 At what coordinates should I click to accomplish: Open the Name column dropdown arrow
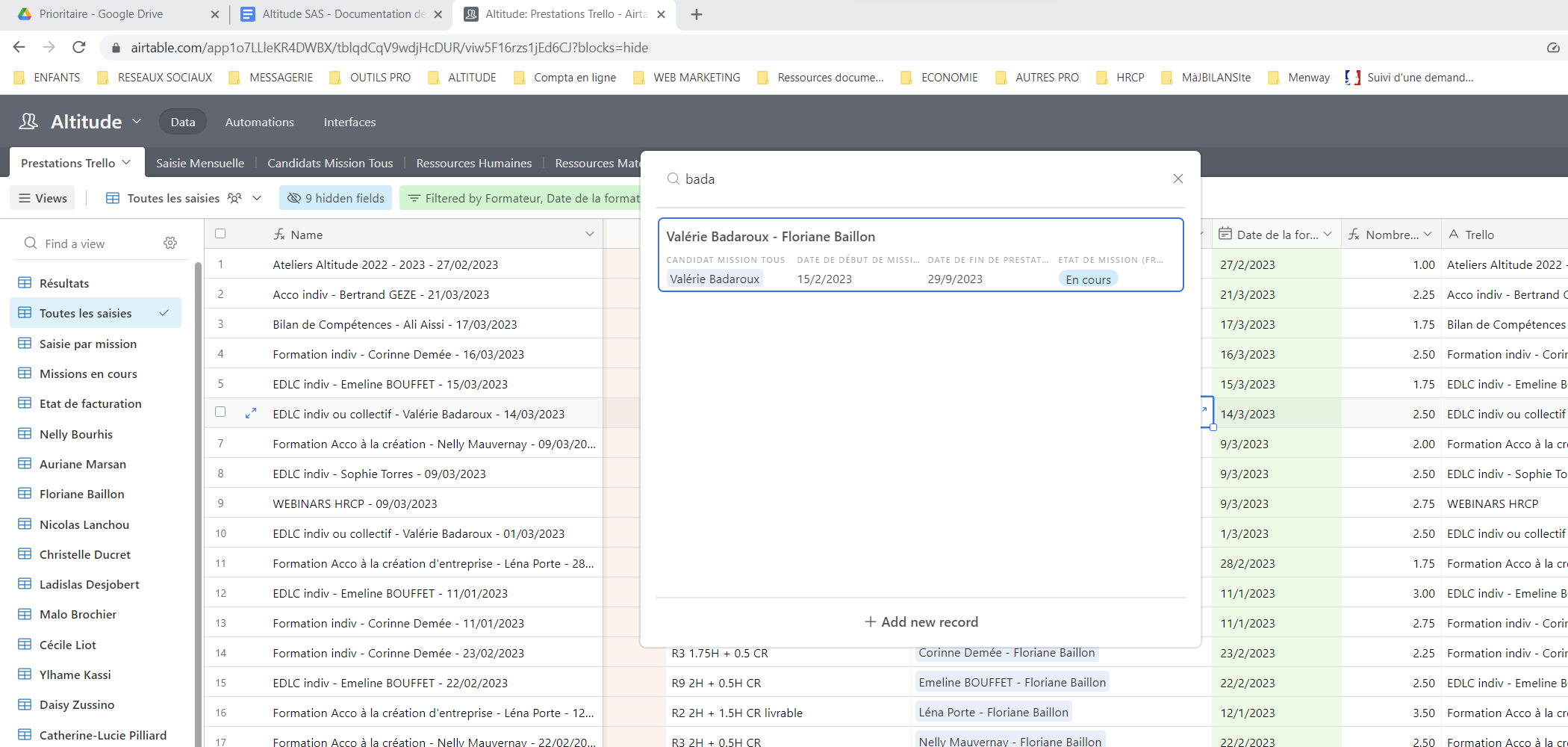[x=590, y=235]
